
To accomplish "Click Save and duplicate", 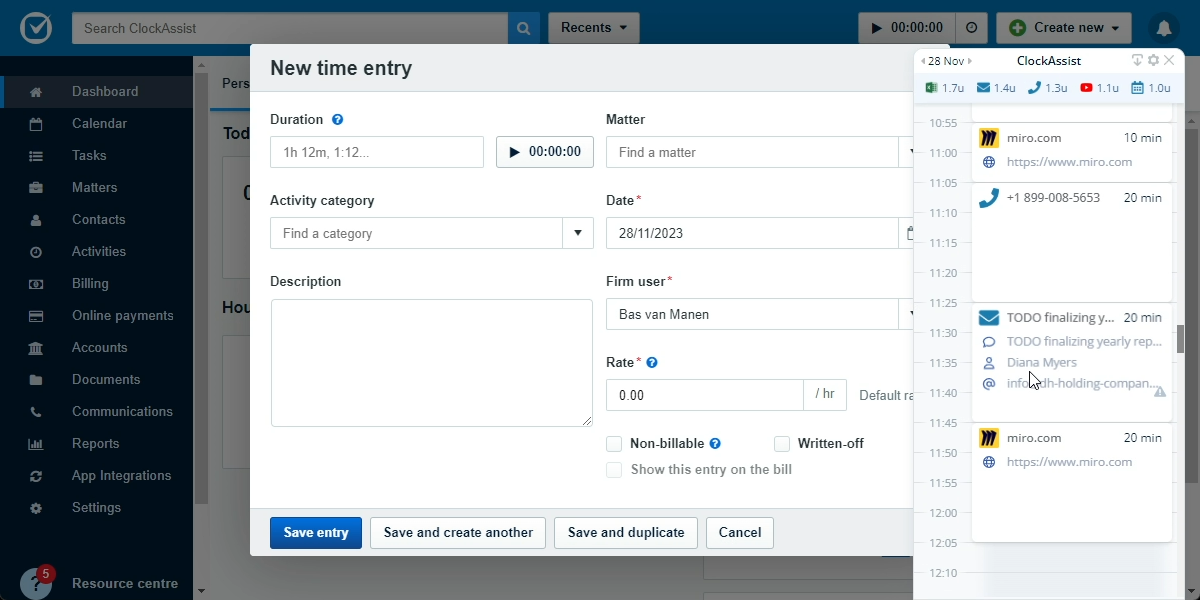I will point(625,532).
